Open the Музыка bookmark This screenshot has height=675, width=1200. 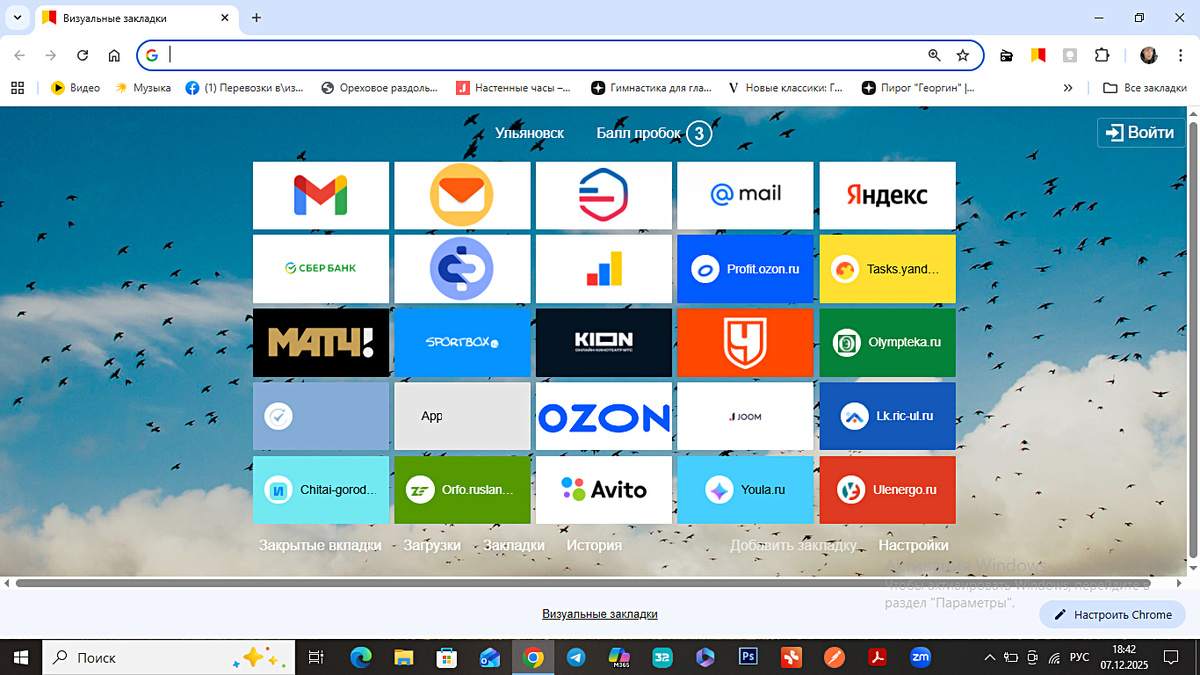point(143,88)
